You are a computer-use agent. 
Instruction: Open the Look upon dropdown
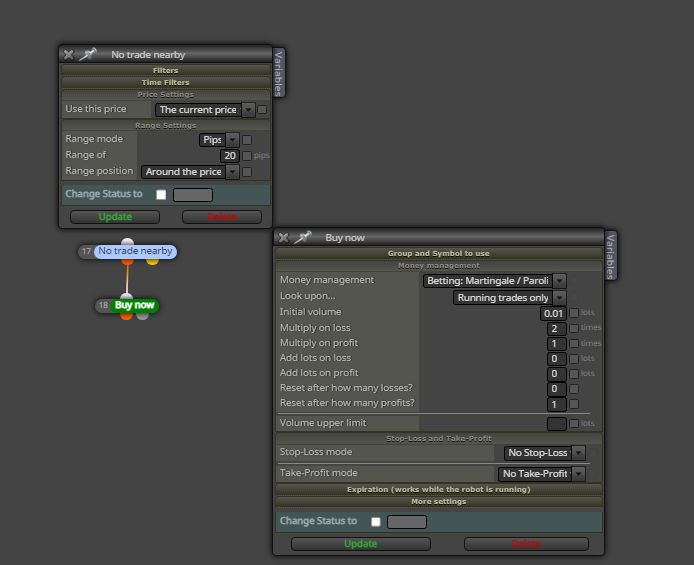point(509,298)
